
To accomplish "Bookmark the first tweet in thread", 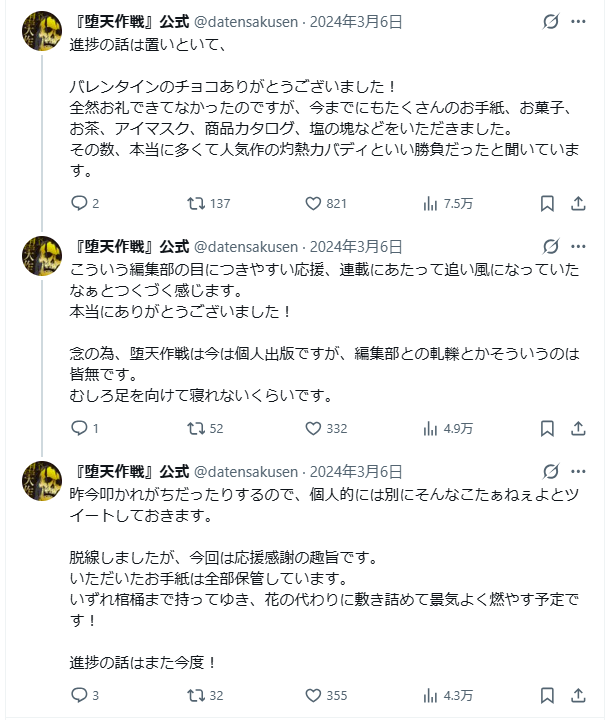I will [547, 203].
